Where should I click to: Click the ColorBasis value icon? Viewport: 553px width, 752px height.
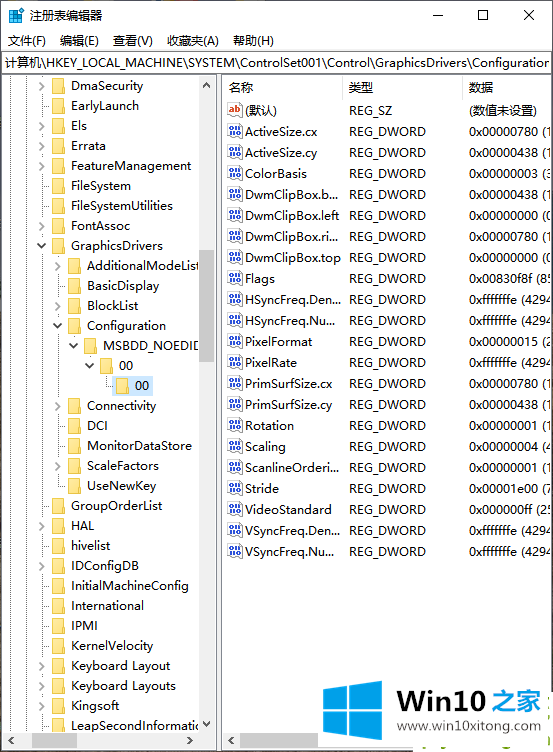click(235, 174)
